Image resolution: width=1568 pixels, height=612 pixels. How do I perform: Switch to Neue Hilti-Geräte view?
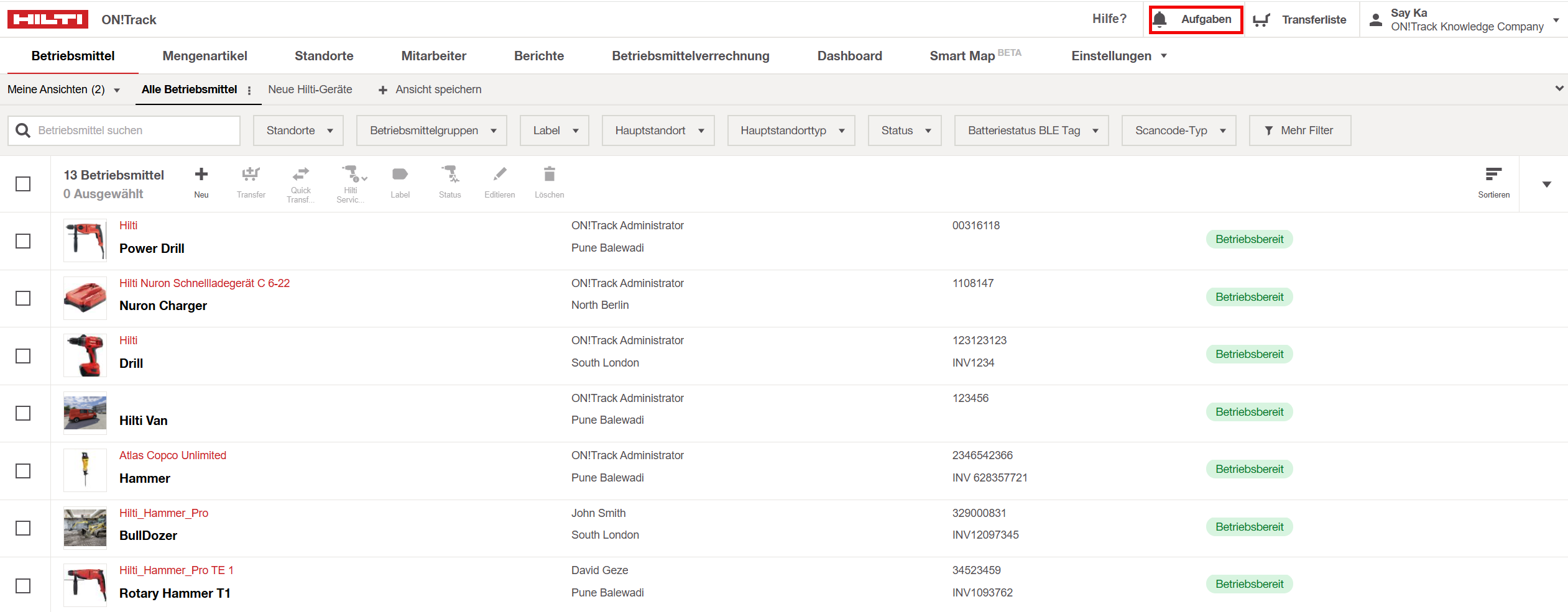[x=310, y=89]
